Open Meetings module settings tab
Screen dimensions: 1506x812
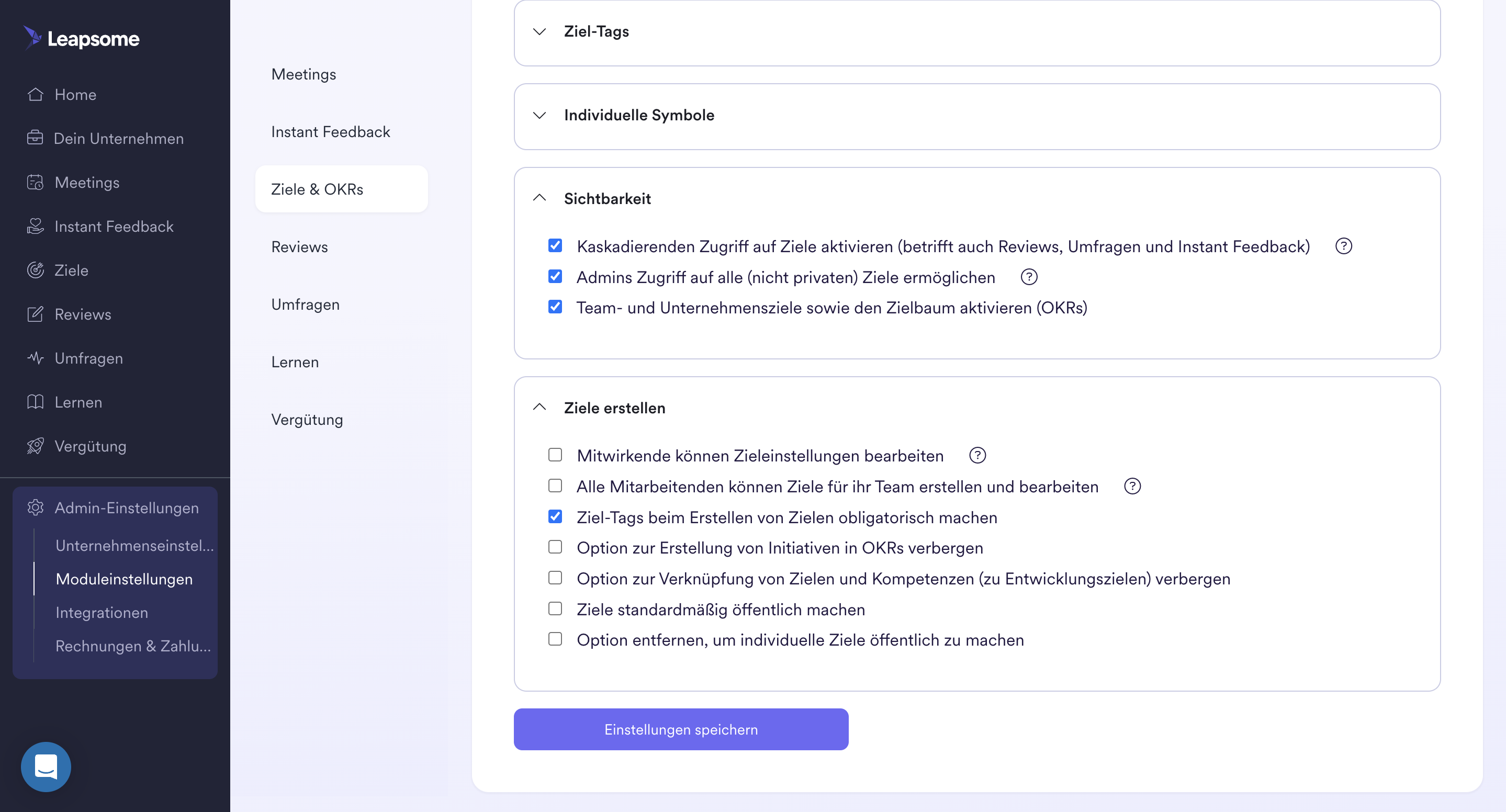[341, 74]
